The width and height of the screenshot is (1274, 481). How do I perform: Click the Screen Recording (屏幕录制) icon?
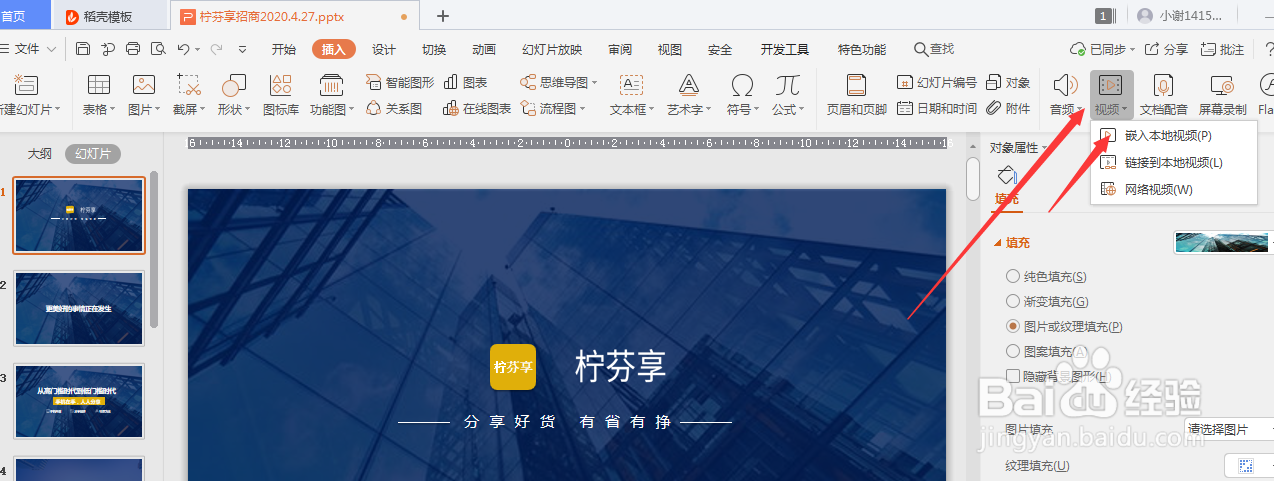coord(1222,85)
